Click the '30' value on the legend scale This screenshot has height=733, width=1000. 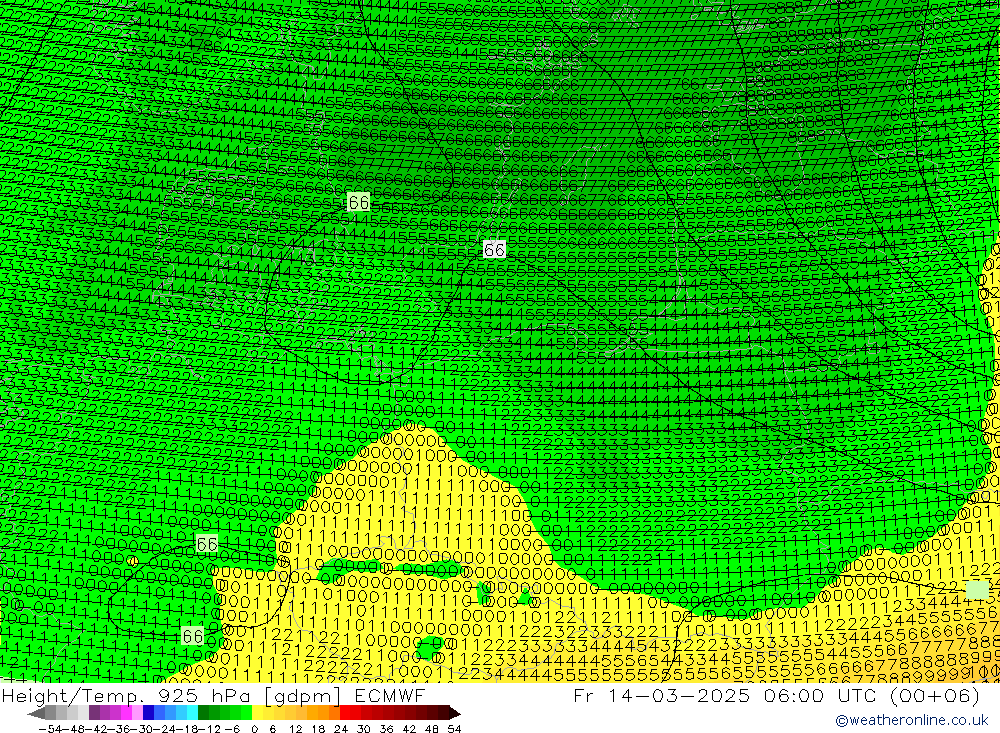364,729
